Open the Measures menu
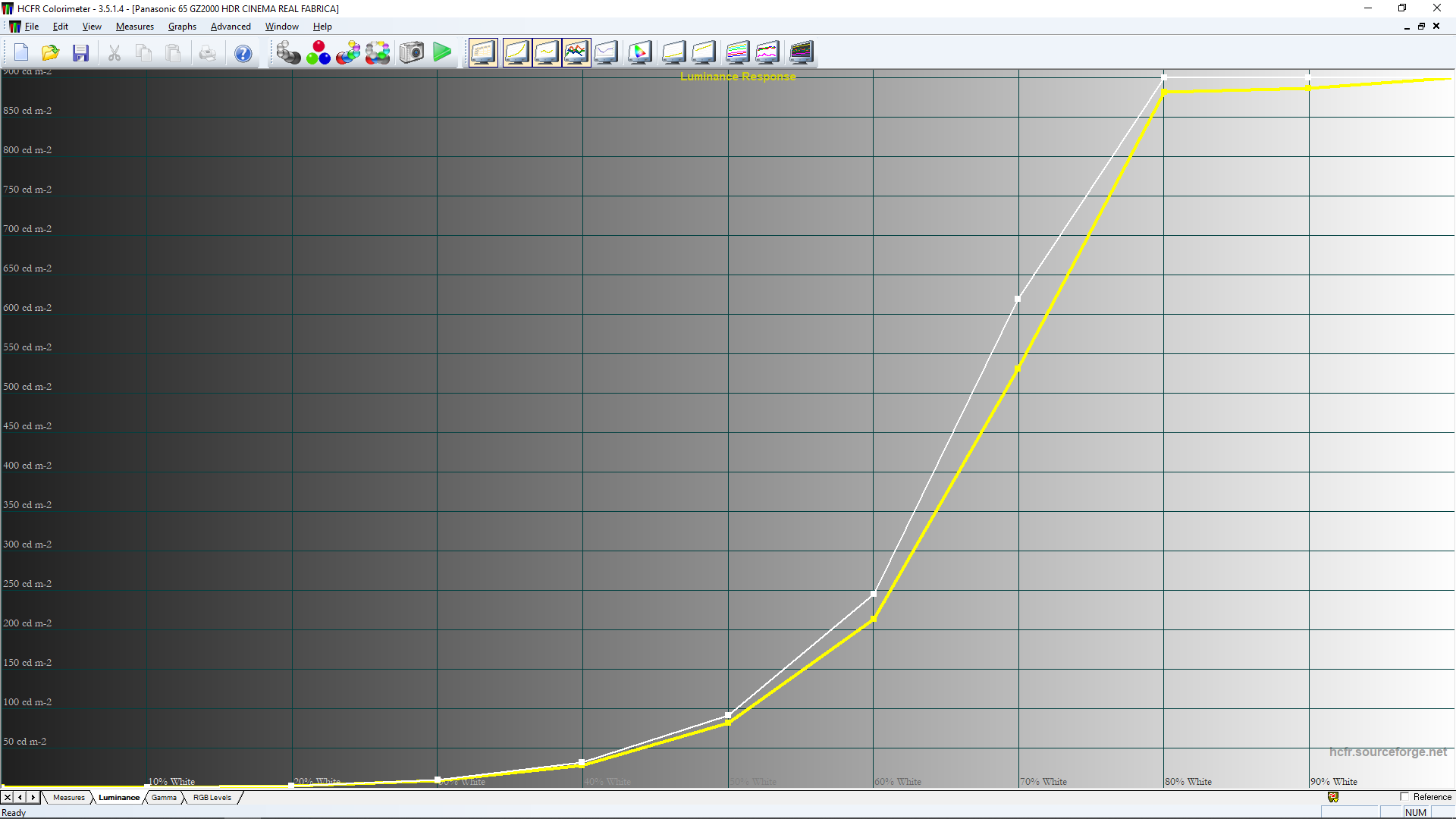The width and height of the screenshot is (1456, 819). coord(134,27)
